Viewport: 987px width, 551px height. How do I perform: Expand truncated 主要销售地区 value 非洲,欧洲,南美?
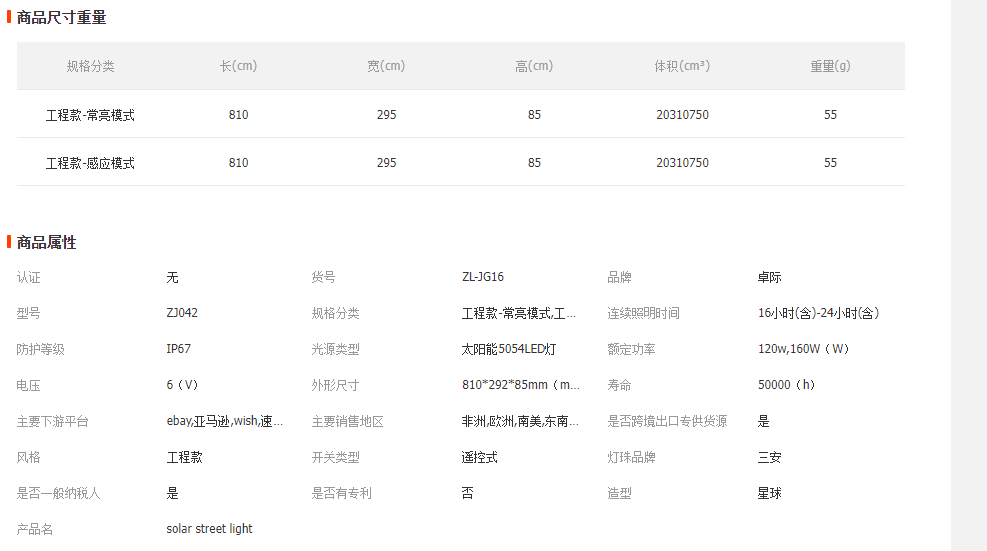click(519, 421)
